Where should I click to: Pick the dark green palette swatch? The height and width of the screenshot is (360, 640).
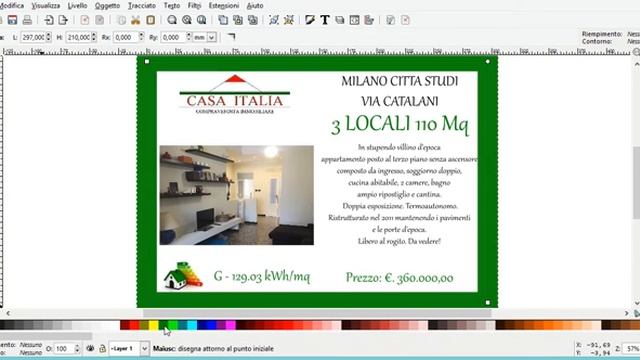pyautogui.click(x=163, y=325)
